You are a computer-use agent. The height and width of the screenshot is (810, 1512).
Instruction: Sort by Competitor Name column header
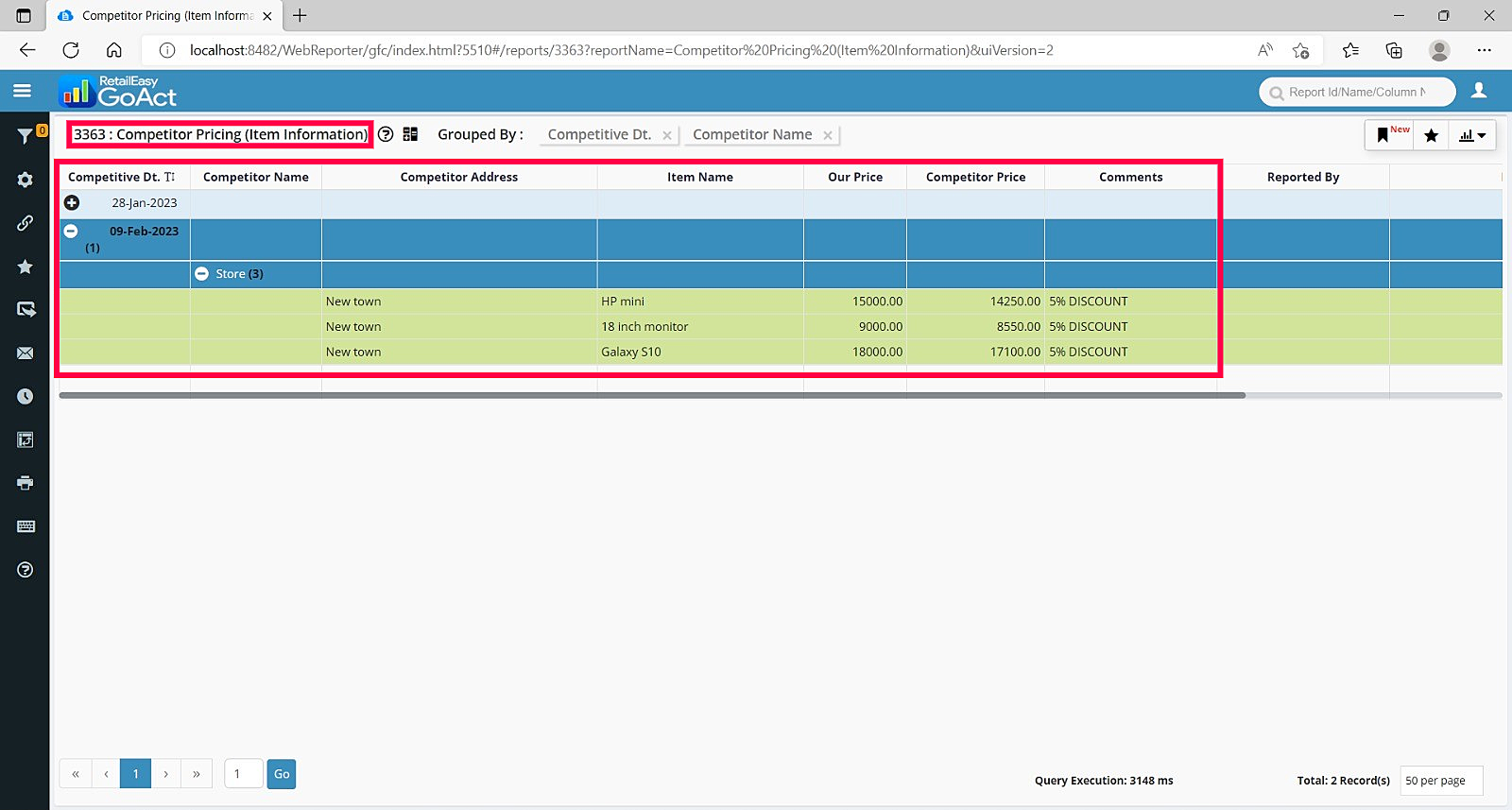(x=256, y=177)
